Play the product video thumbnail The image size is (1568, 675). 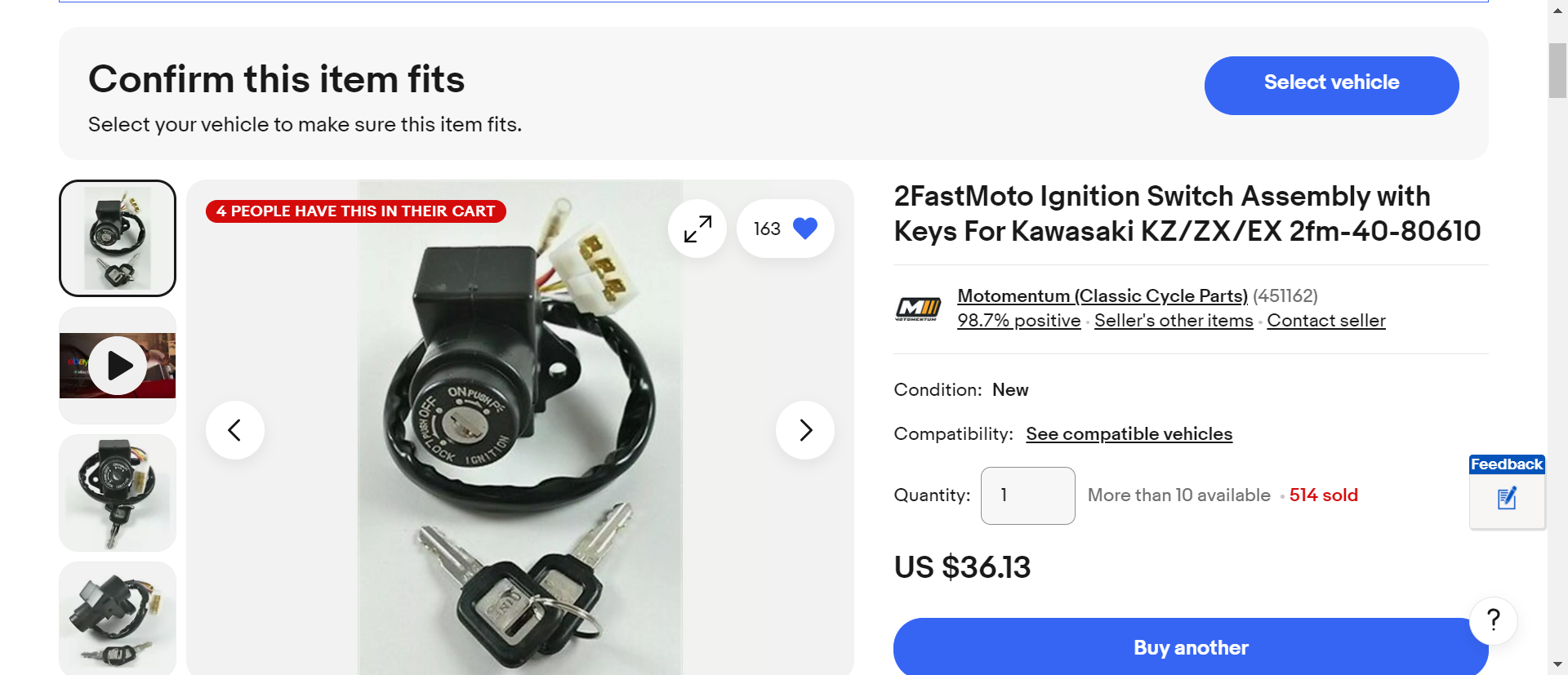tap(118, 366)
